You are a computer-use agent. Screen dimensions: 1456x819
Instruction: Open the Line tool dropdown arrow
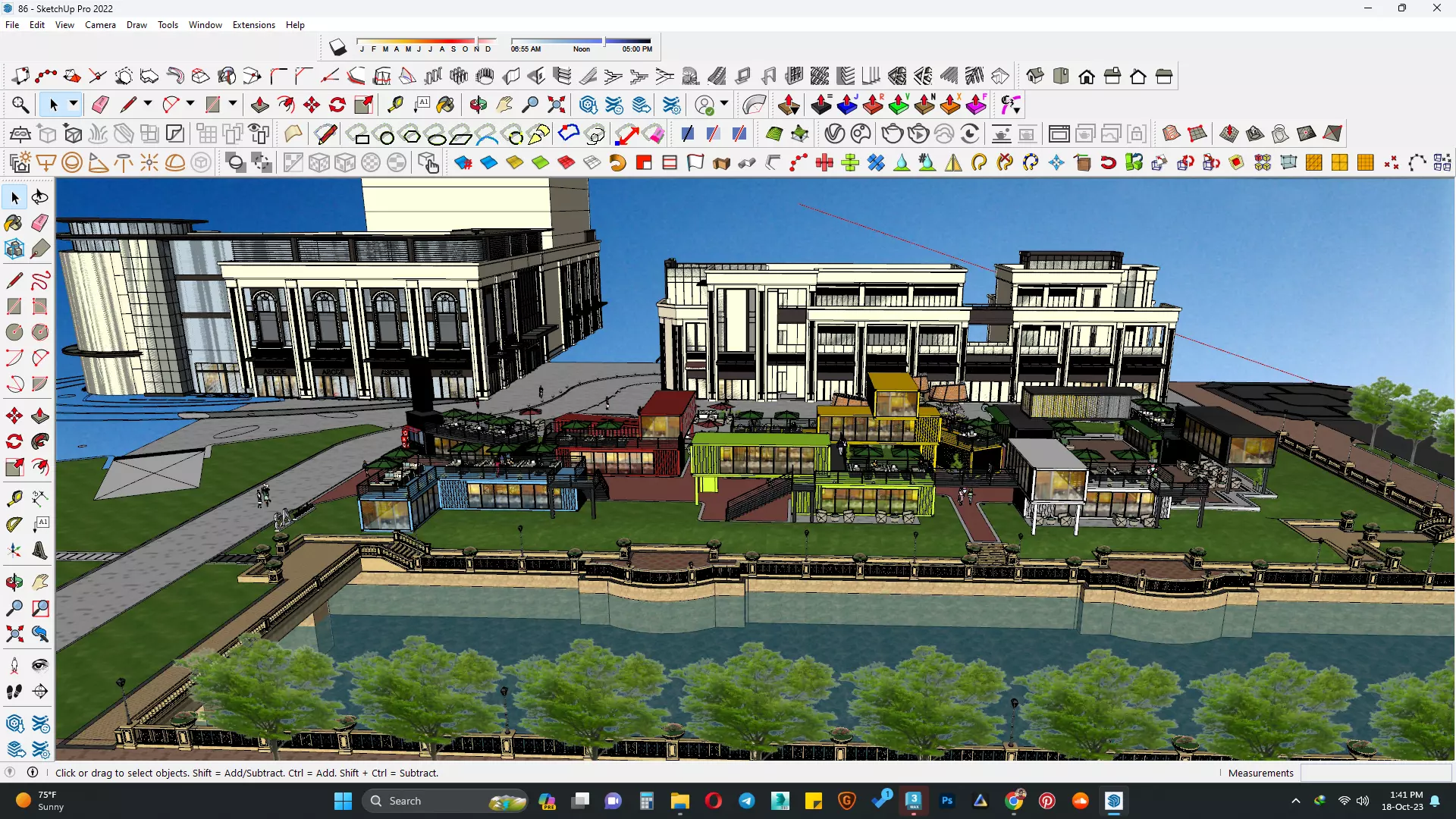click(148, 104)
